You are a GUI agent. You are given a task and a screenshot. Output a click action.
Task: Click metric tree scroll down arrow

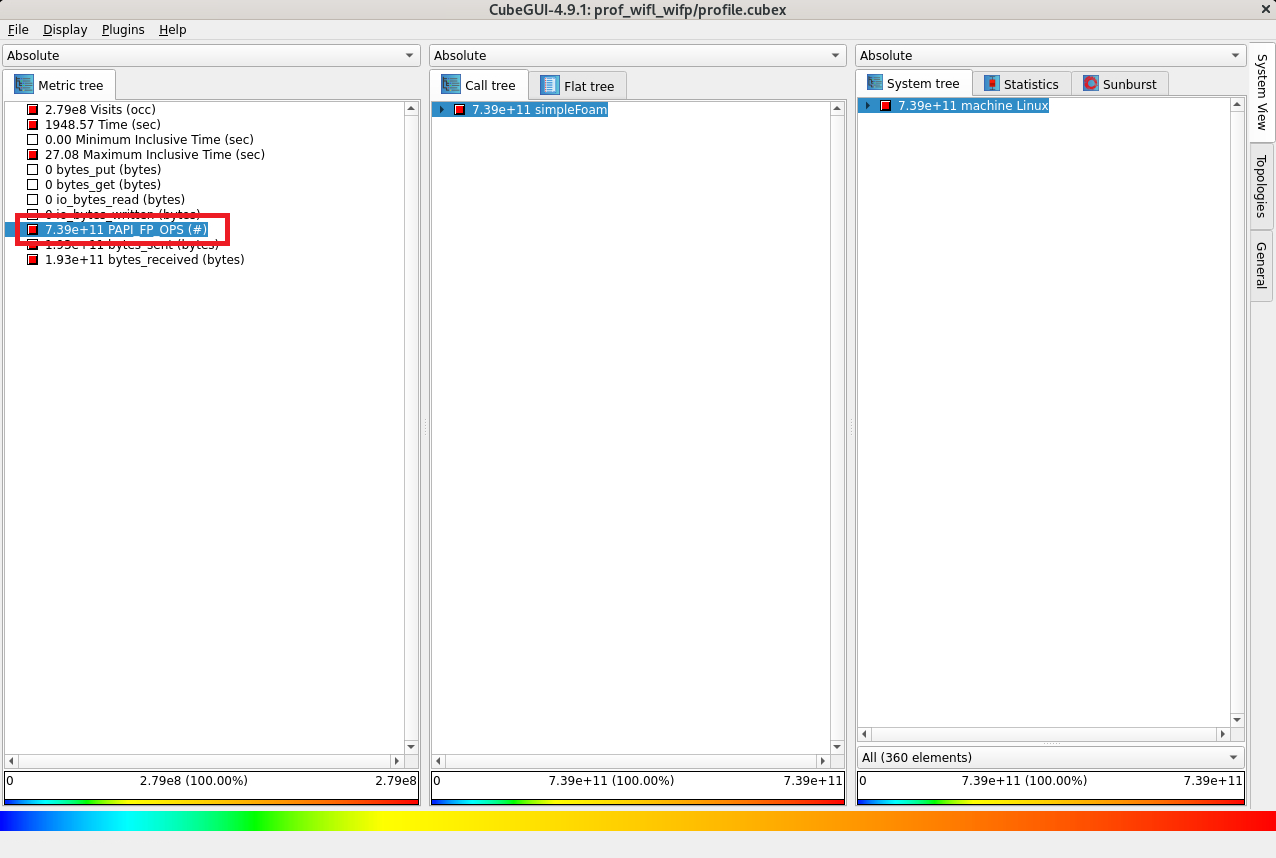(411, 747)
